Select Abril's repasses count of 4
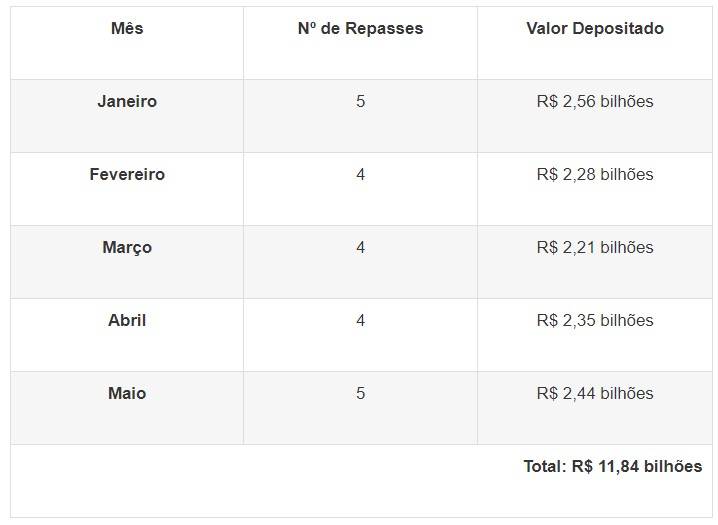The image size is (718, 525). 360,321
